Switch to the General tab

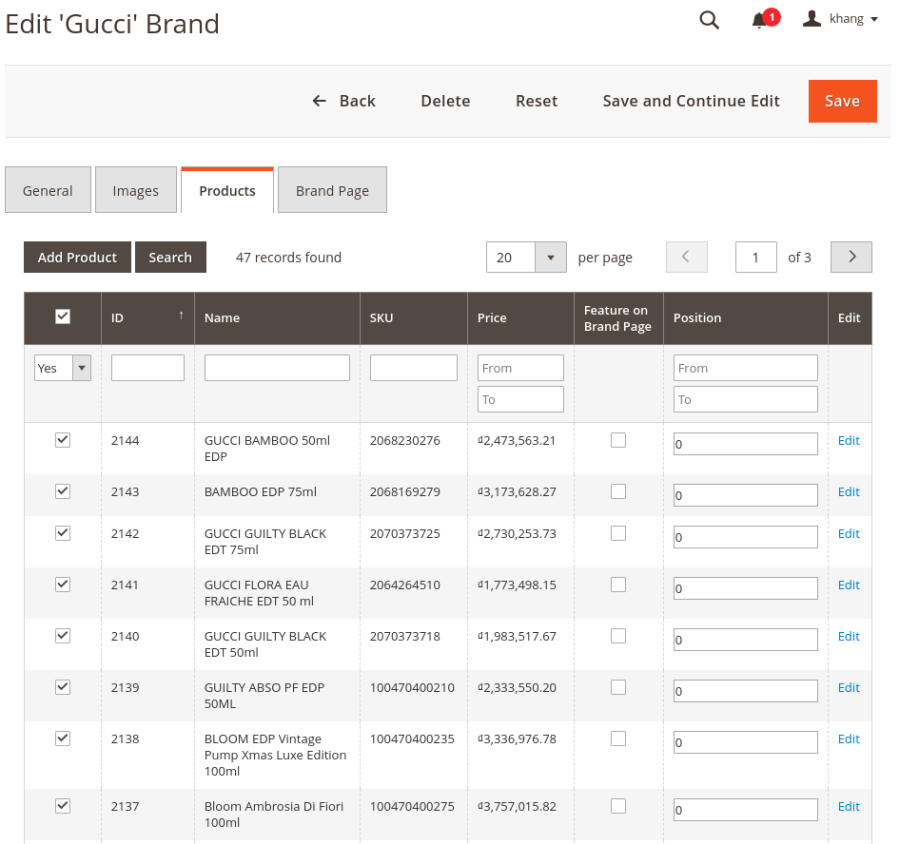click(x=48, y=190)
